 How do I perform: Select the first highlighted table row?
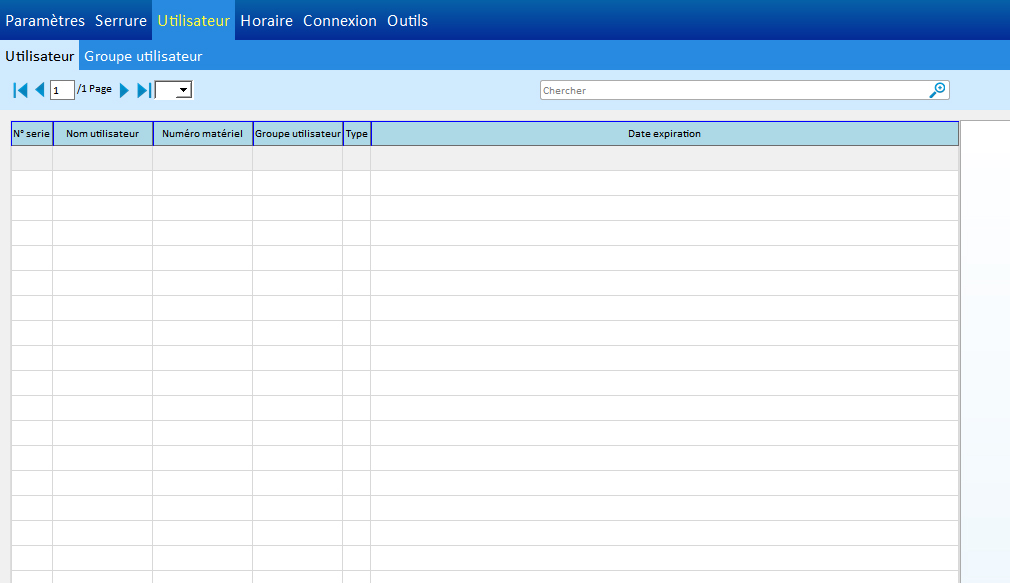click(484, 158)
